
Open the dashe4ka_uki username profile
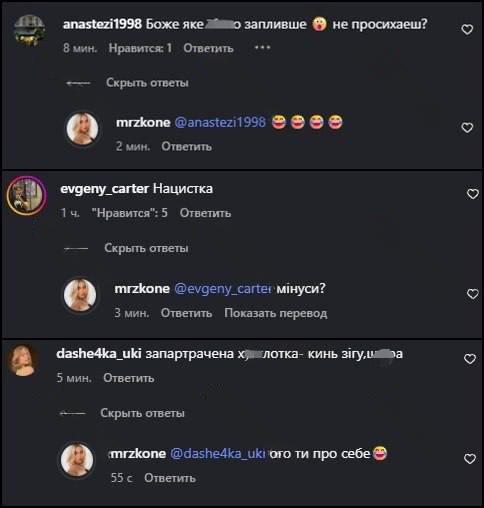[99, 354]
